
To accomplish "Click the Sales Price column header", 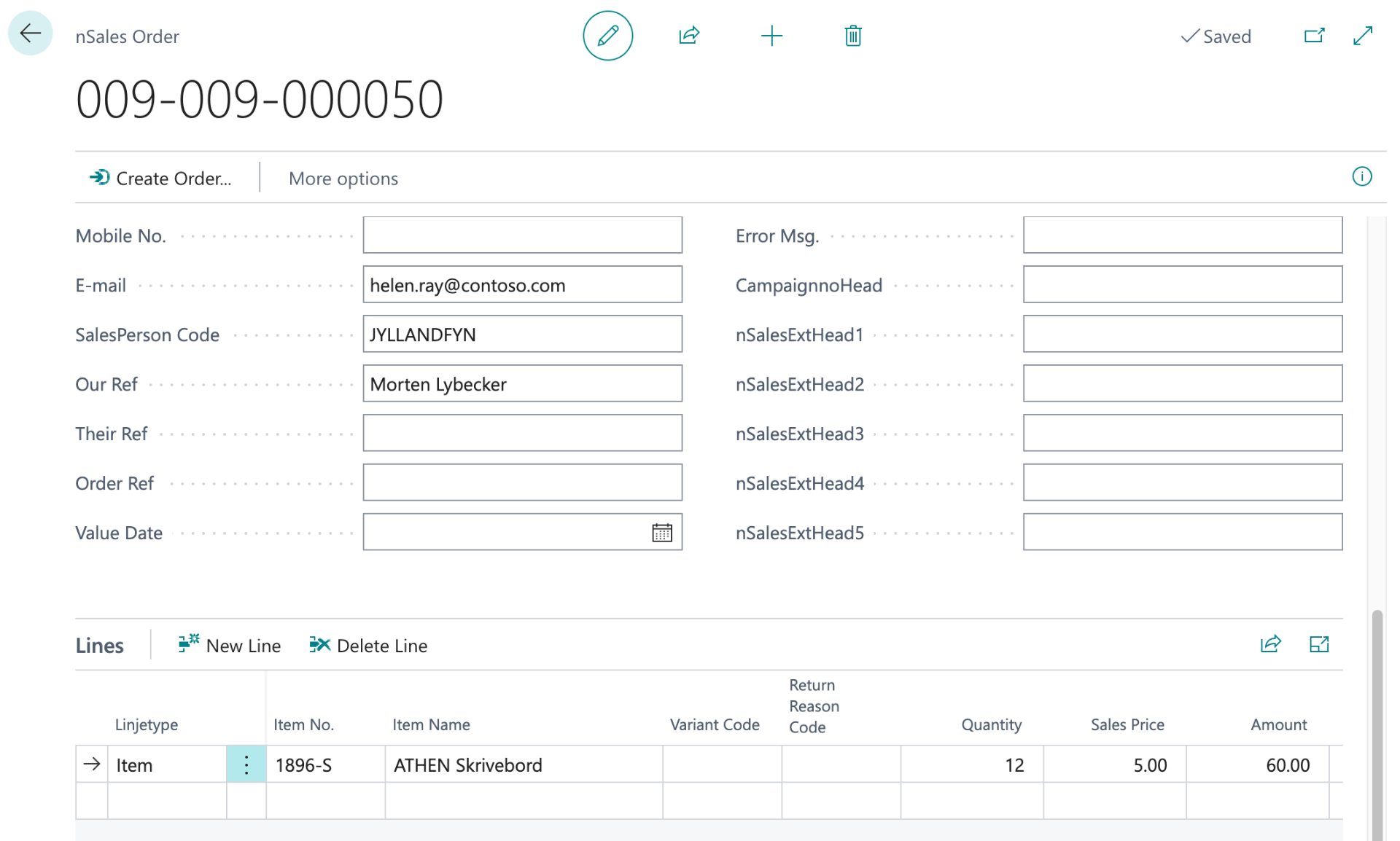I will (x=1127, y=724).
